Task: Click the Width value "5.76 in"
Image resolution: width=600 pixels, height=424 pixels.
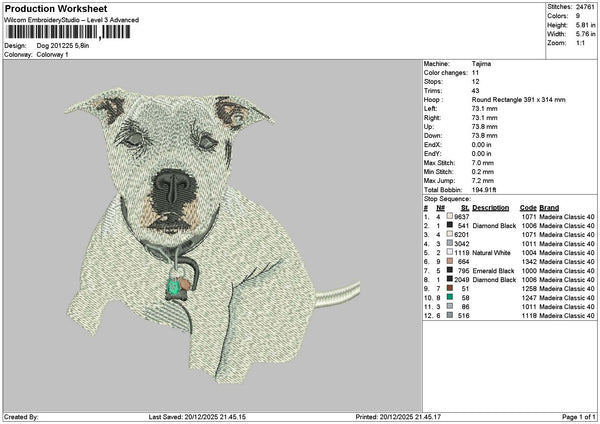Action: (x=585, y=34)
